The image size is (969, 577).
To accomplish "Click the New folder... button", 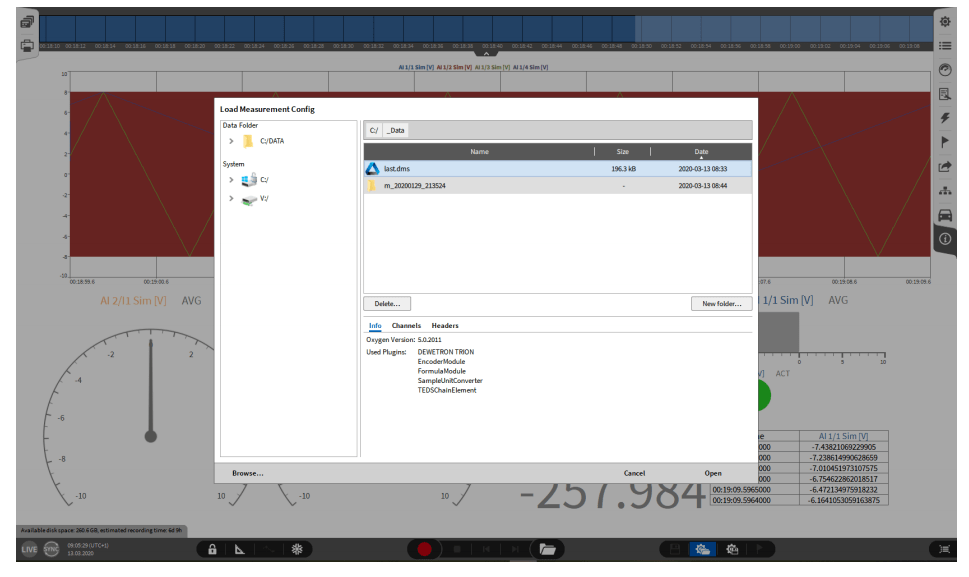I will pyautogui.click(x=721, y=303).
